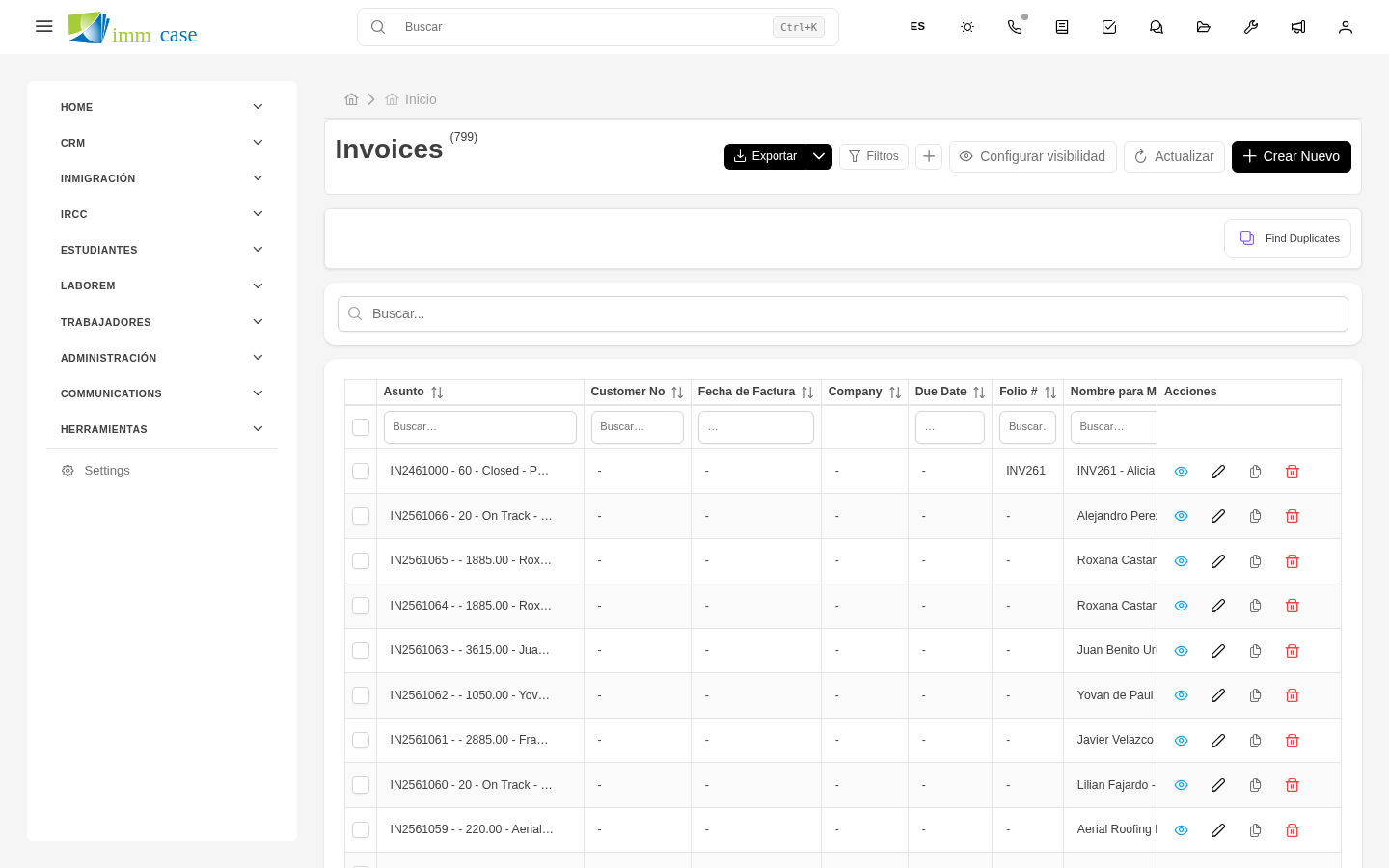Focus the invoices Buscar... search field
The width and height of the screenshot is (1389, 868).
tap(843, 313)
